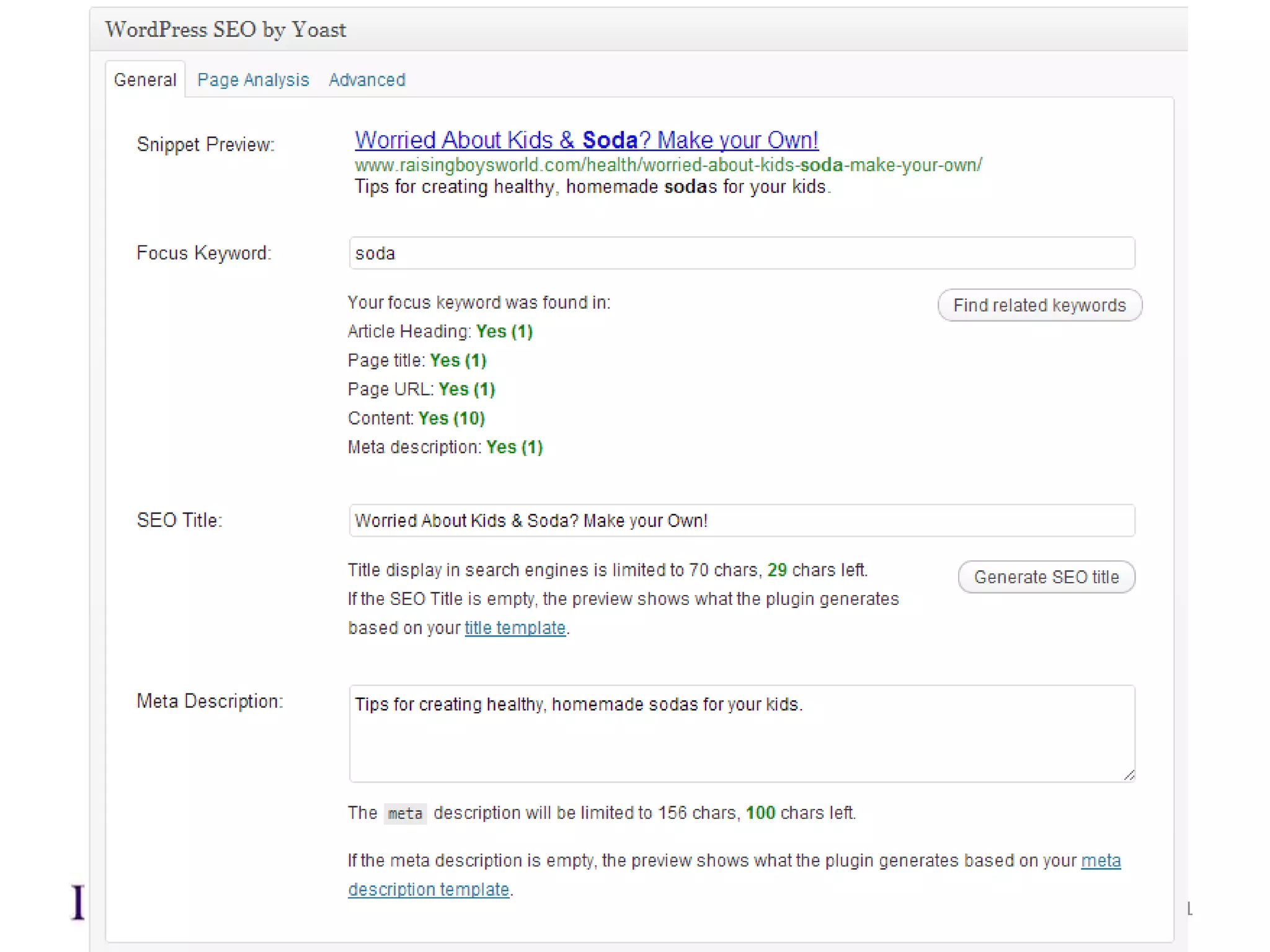Select the General tab
The height and width of the screenshot is (952, 1270).
pos(145,80)
